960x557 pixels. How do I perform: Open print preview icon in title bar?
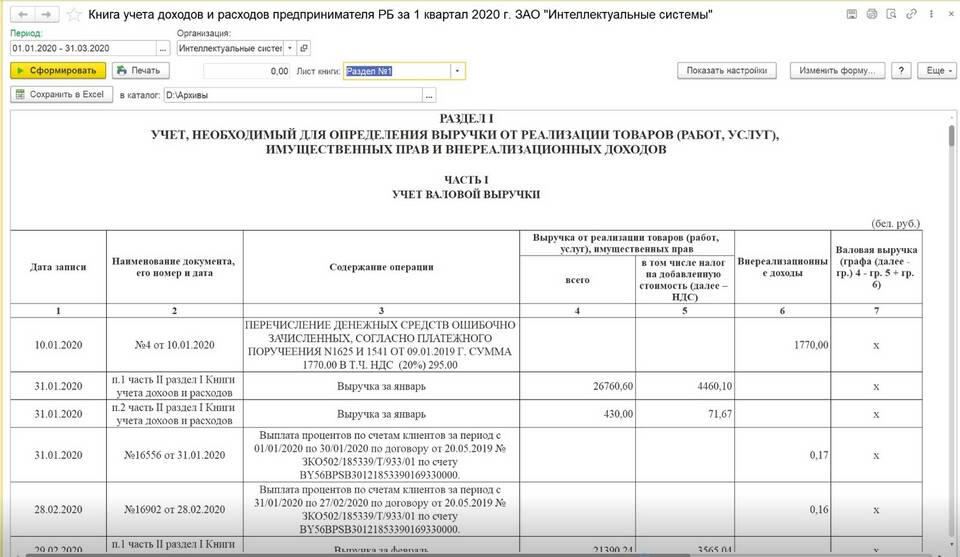890,15
